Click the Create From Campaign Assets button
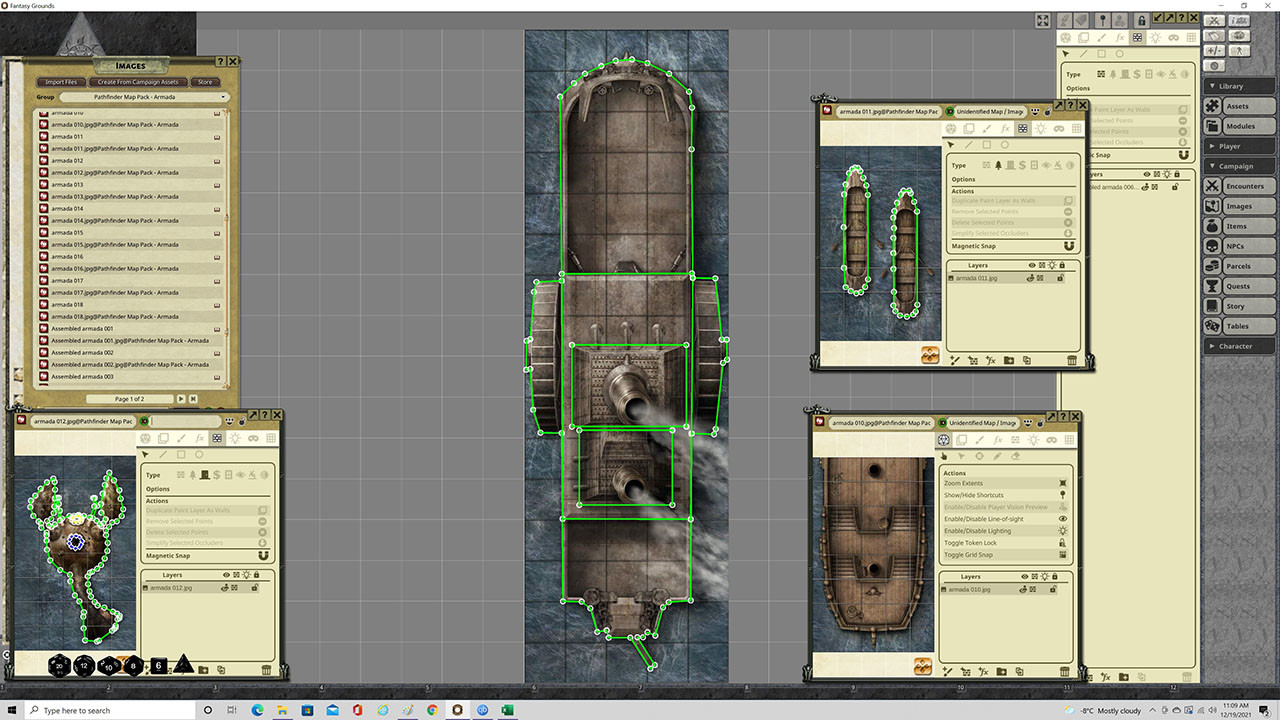 point(138,82)
